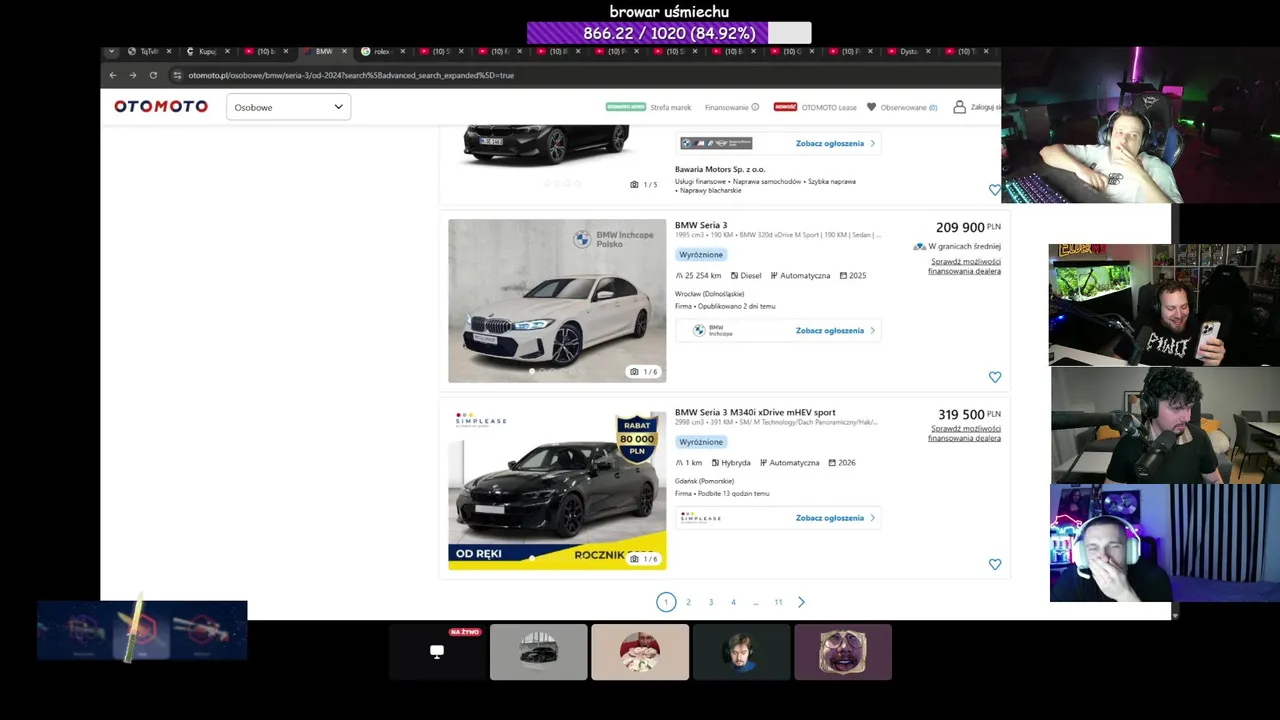Click the user icon for Zaloguj się
The image size is (1280, 720).
pyautogui.click(x=959, y=107)
